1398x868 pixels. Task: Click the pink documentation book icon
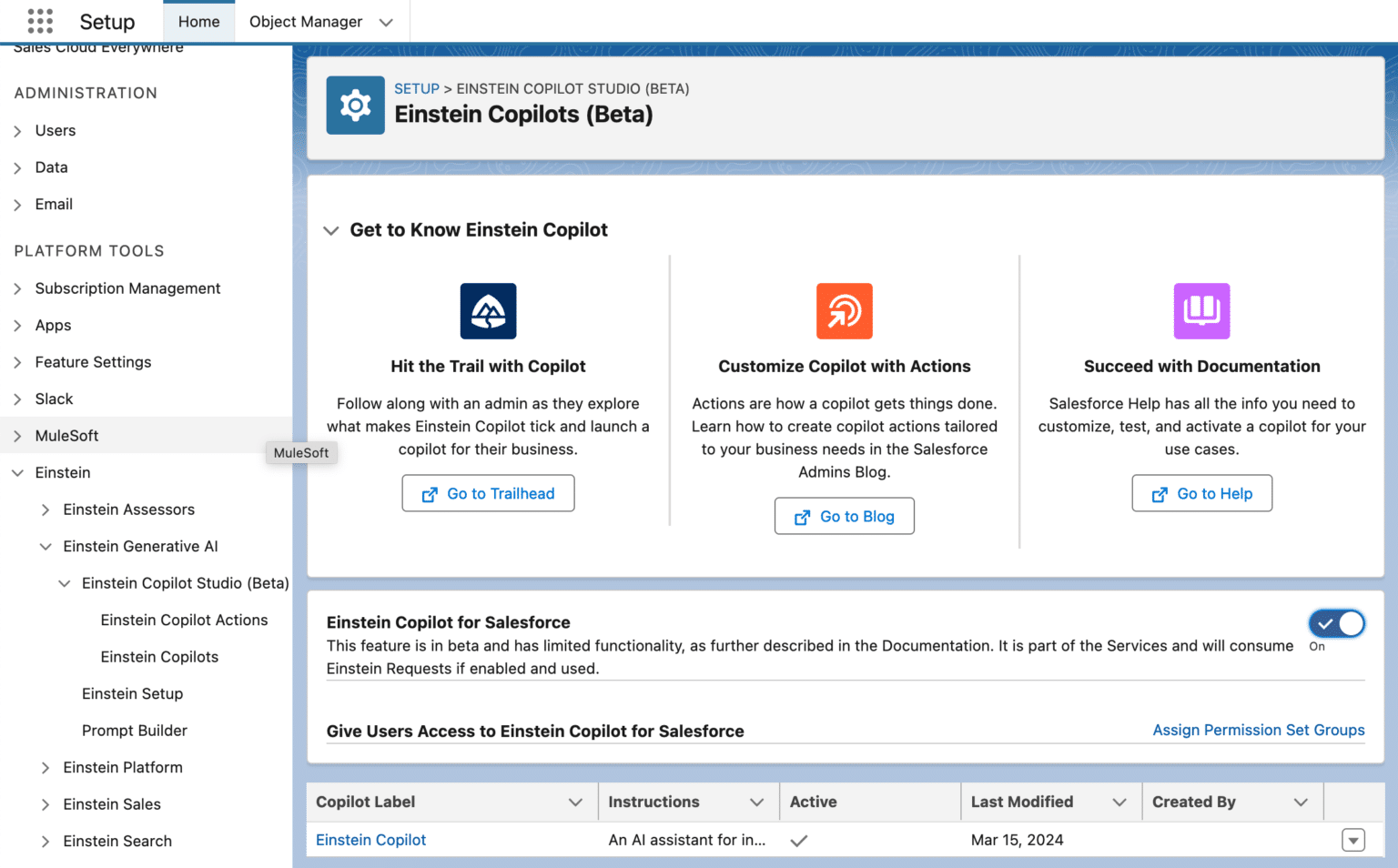(1201, 310)
